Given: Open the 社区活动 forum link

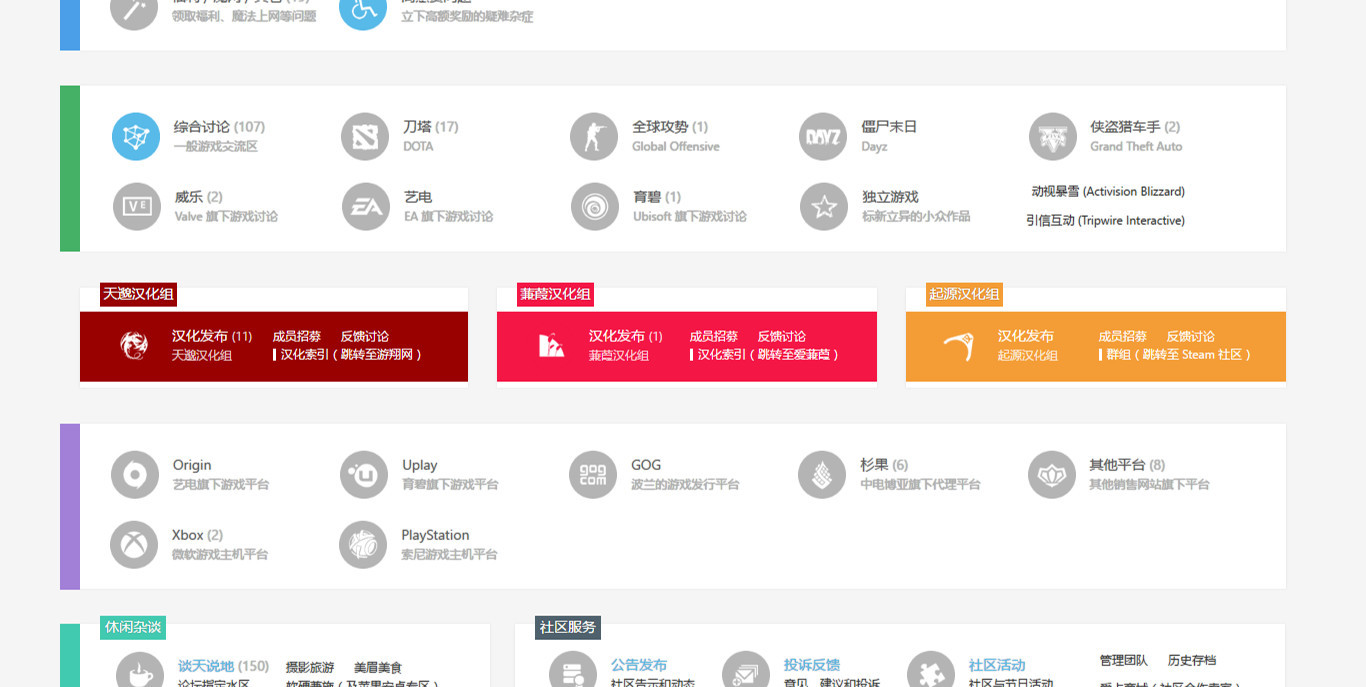Looking at the screenshot, I should (x=997, y=665).
